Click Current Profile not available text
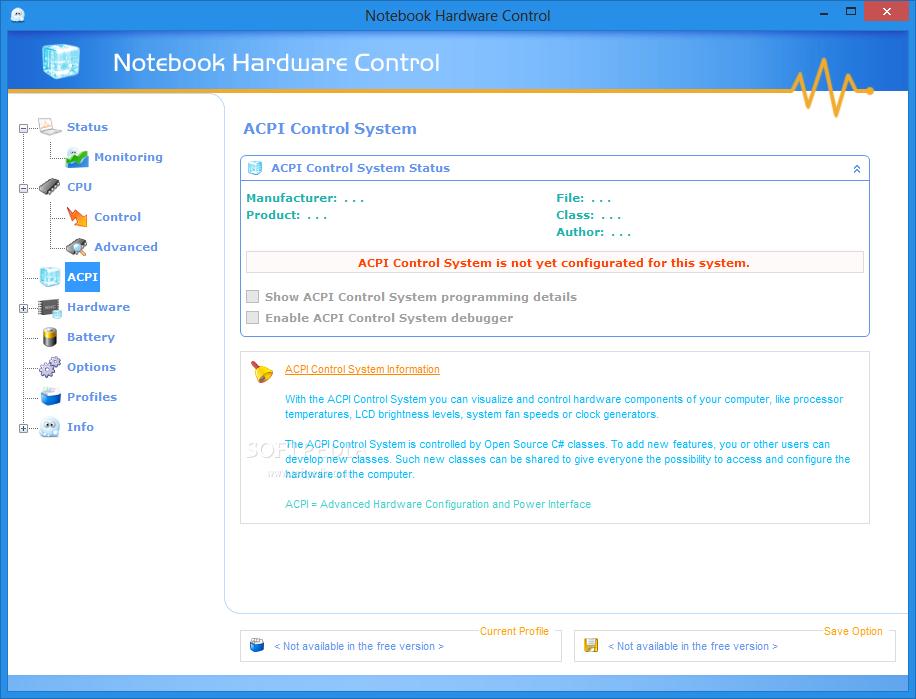The image size is (916, 699). 359,646
